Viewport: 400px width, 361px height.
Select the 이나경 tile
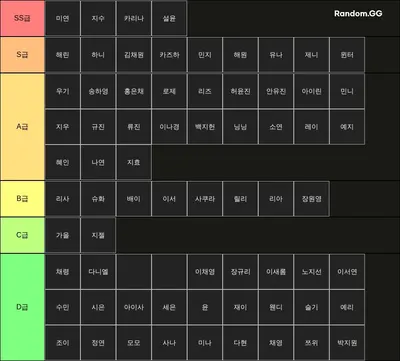pos(169,127)
